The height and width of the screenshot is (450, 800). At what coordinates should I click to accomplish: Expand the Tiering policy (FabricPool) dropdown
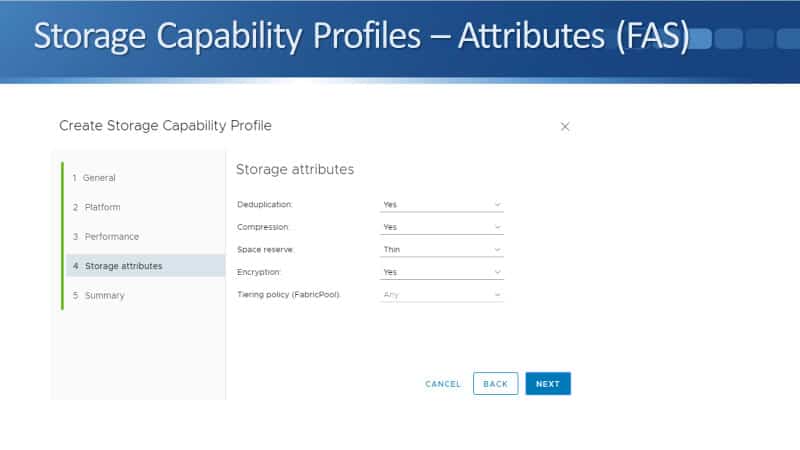[441, 294]
